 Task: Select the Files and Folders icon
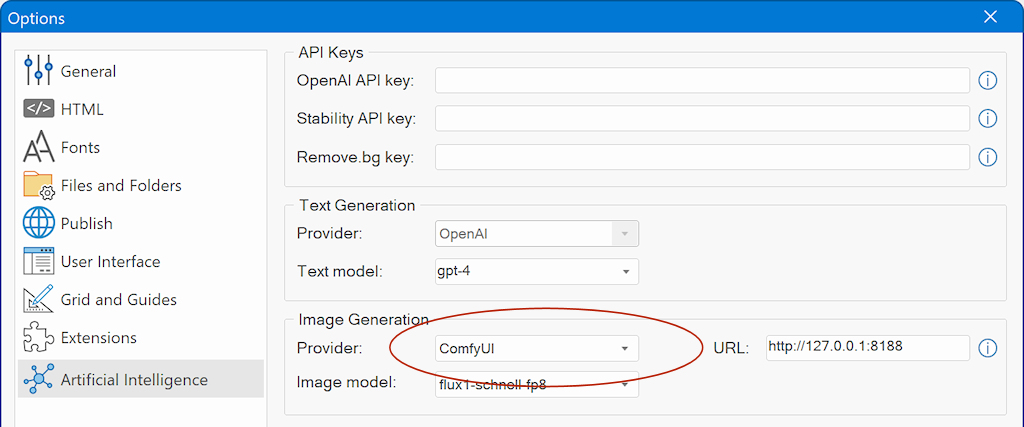click(x=38, y=185)
